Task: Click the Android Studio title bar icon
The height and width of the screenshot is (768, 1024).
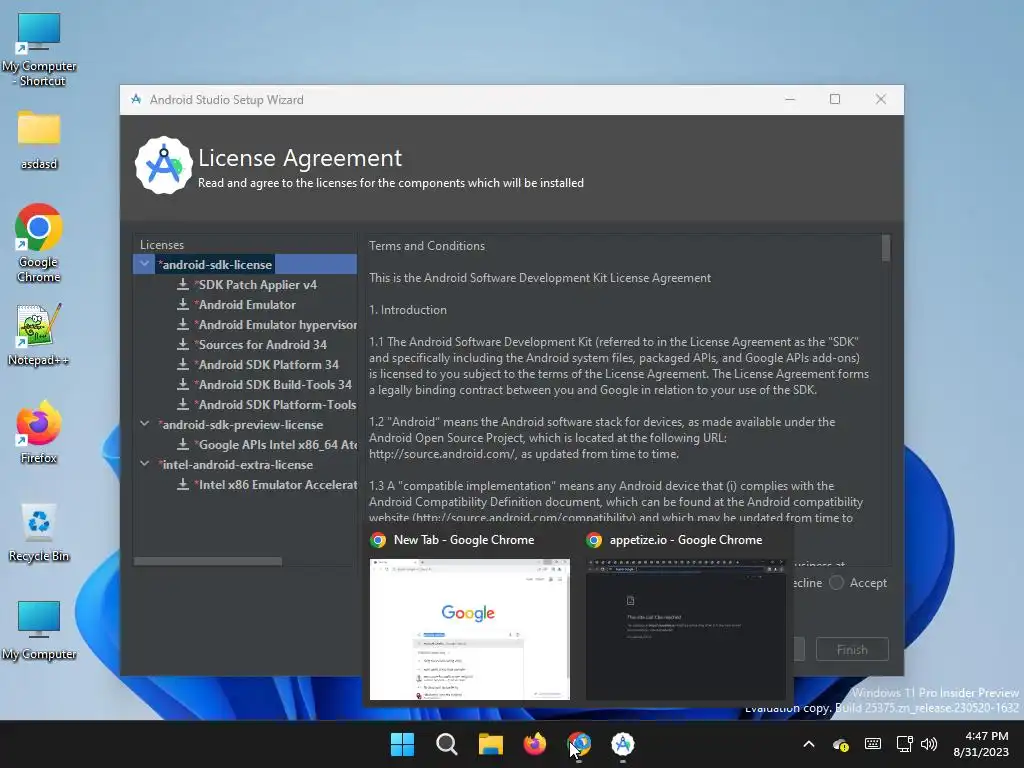Action: coord(136,99)
